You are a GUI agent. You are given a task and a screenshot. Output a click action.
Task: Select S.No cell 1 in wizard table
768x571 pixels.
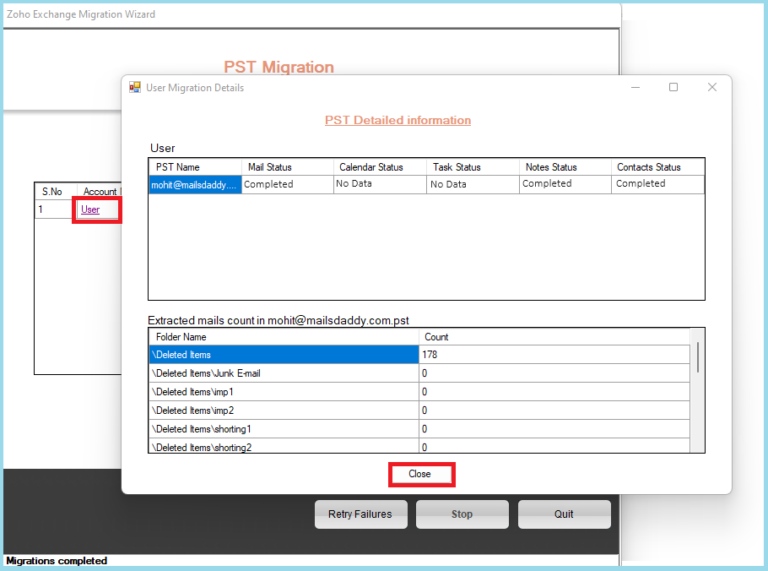[55, 210]
